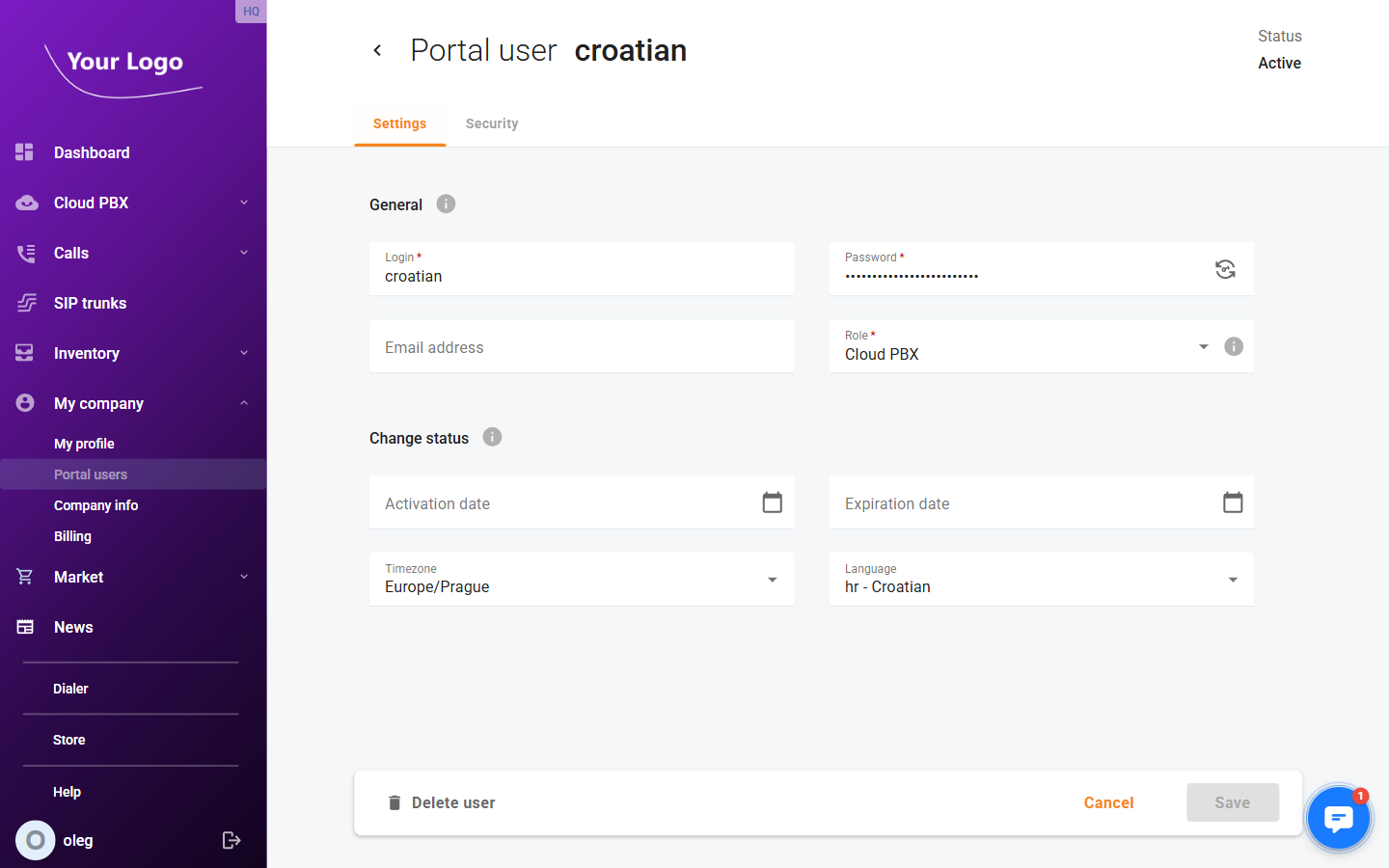Click the General section info icon
The height and width of the screenshot is (868, 1389).
click(445, 203)
